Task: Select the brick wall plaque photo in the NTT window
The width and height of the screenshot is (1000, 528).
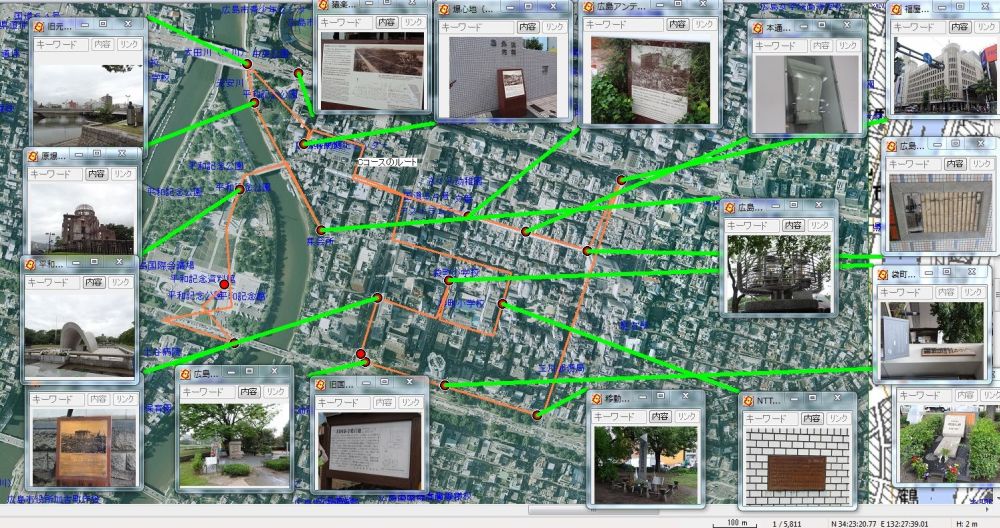Action: tap(796, 468)
